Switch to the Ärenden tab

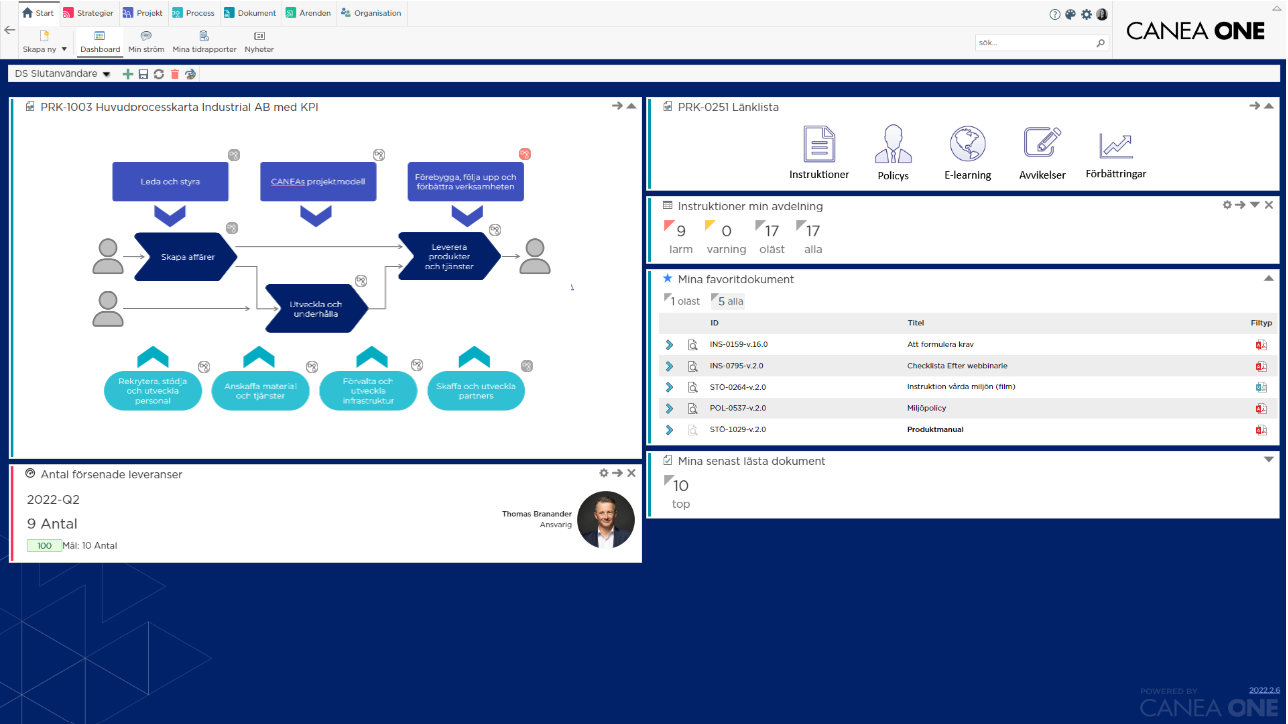click(x=308, y=13)
